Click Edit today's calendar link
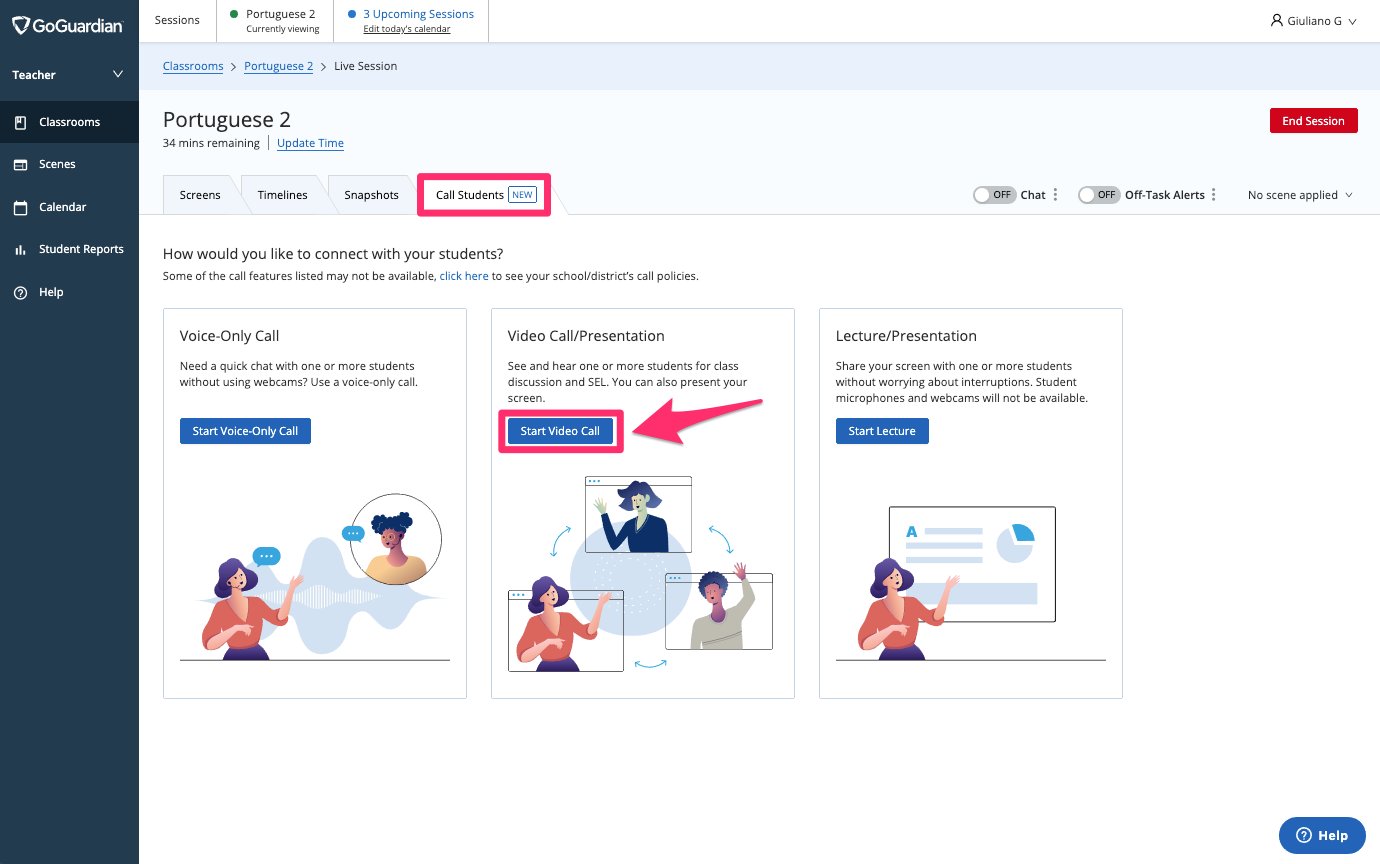Viewport: 1380px width, 864px height. [406, 29]
